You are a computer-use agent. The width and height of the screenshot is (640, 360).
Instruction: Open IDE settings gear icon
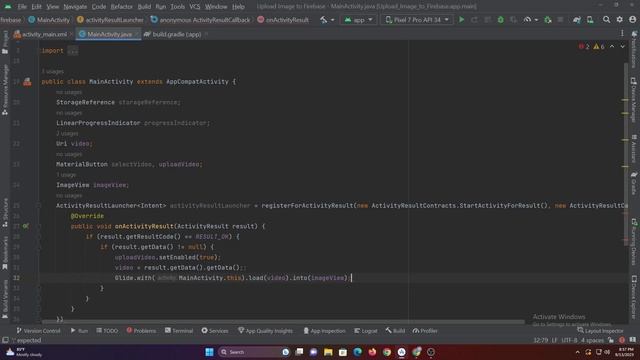[x=620, y=20]
